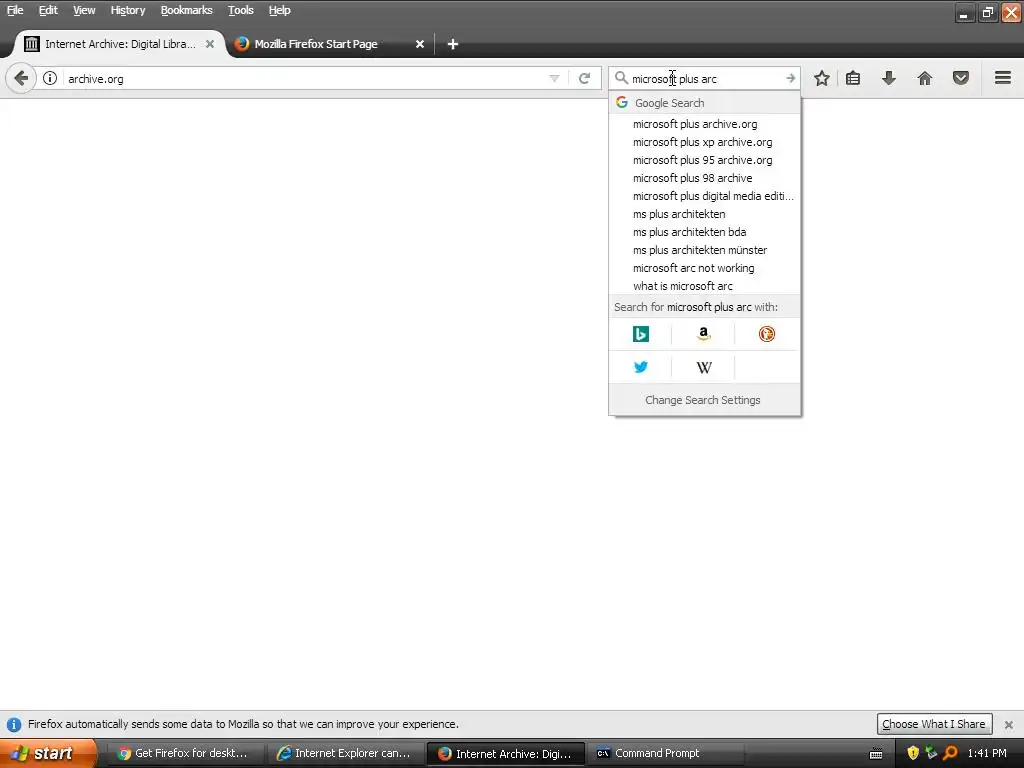Switch to Mozilla Firefox Start Page tab

click(x=330, y=44)
